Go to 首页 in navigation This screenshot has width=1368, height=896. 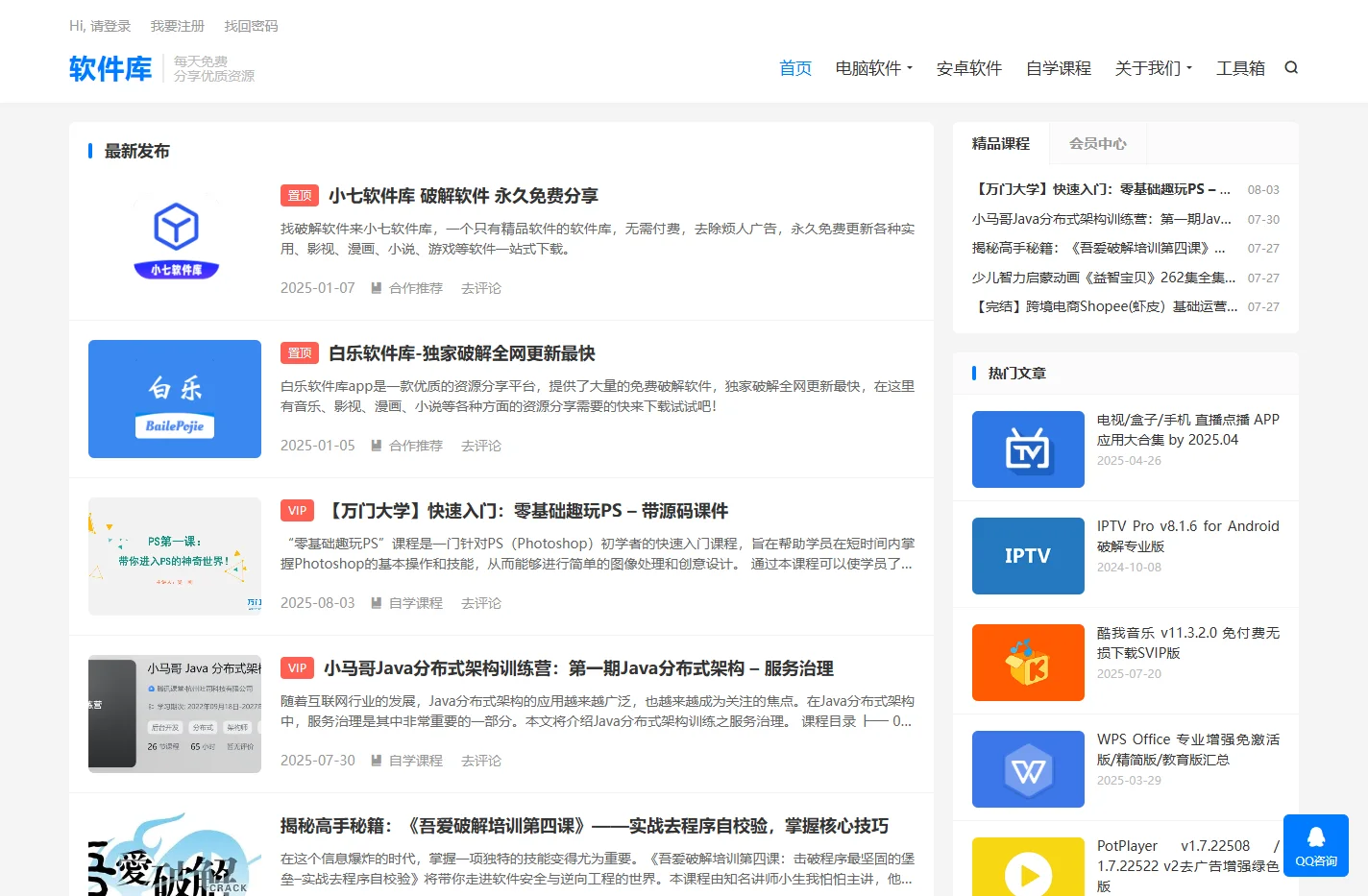click(x=795, y=68)
